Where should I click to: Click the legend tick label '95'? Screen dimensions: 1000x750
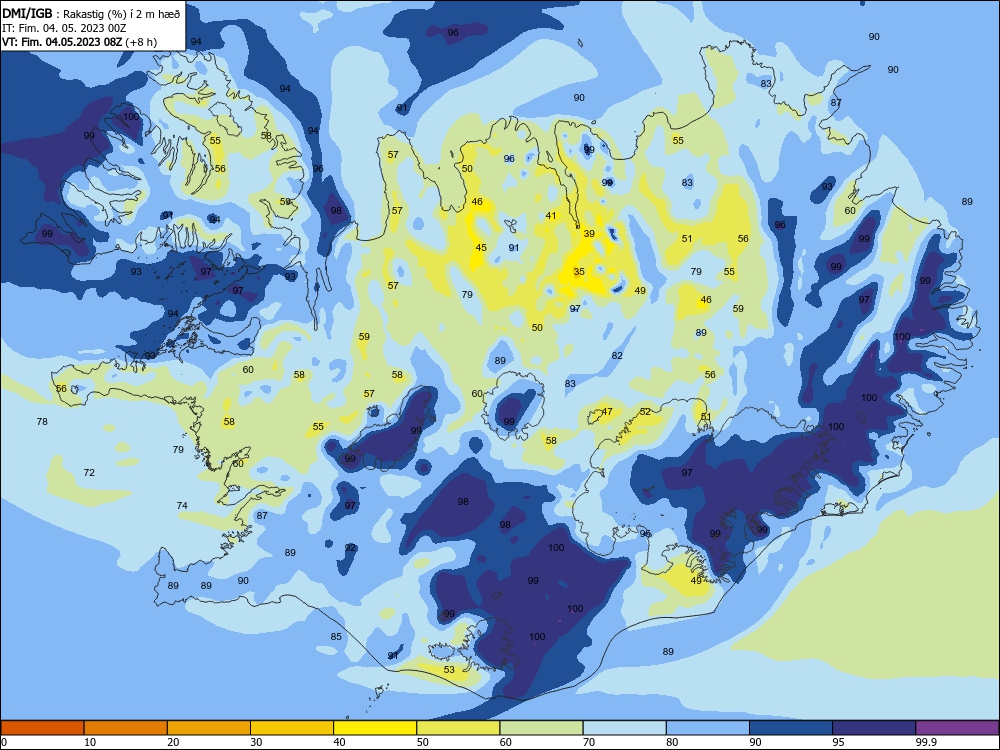pos(839,742)
